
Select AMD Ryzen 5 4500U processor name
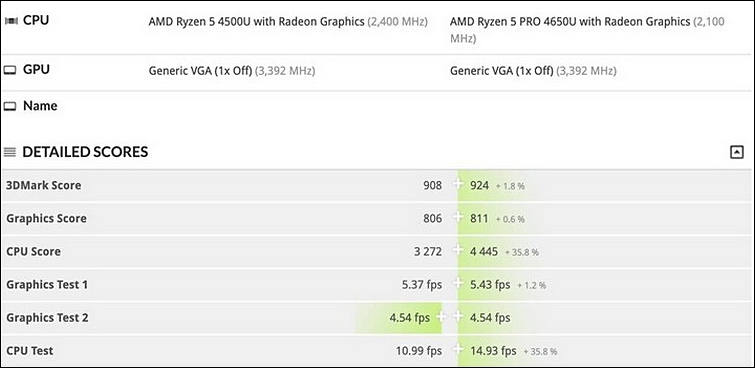coord(256,22)
